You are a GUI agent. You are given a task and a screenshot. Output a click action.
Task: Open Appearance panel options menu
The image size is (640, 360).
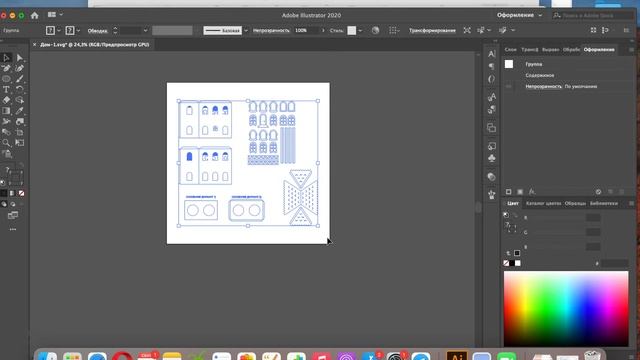coord(631,50)
